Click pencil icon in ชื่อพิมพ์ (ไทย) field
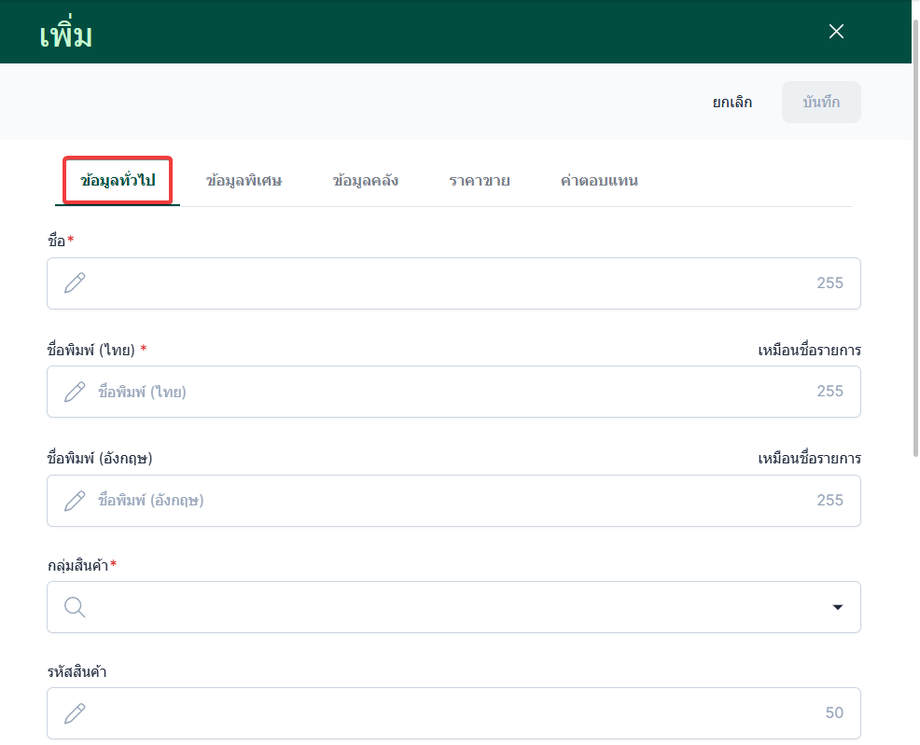Screen dimensions: 920x745 tap(75, 392)
